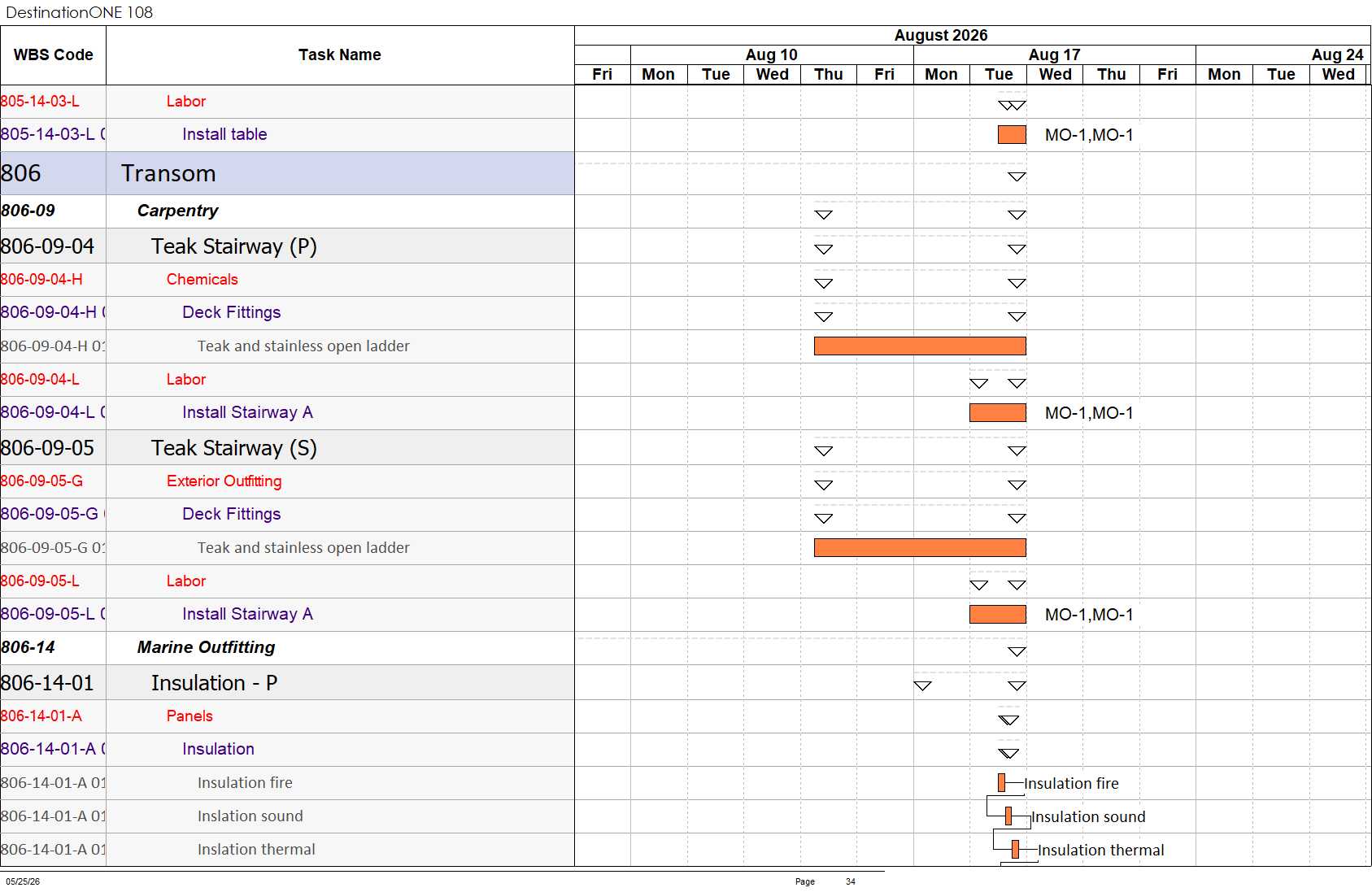Click the Marine Outfitting task name
The width and height of the screenshot is (1372, 892).
click(x=206, y=647)
